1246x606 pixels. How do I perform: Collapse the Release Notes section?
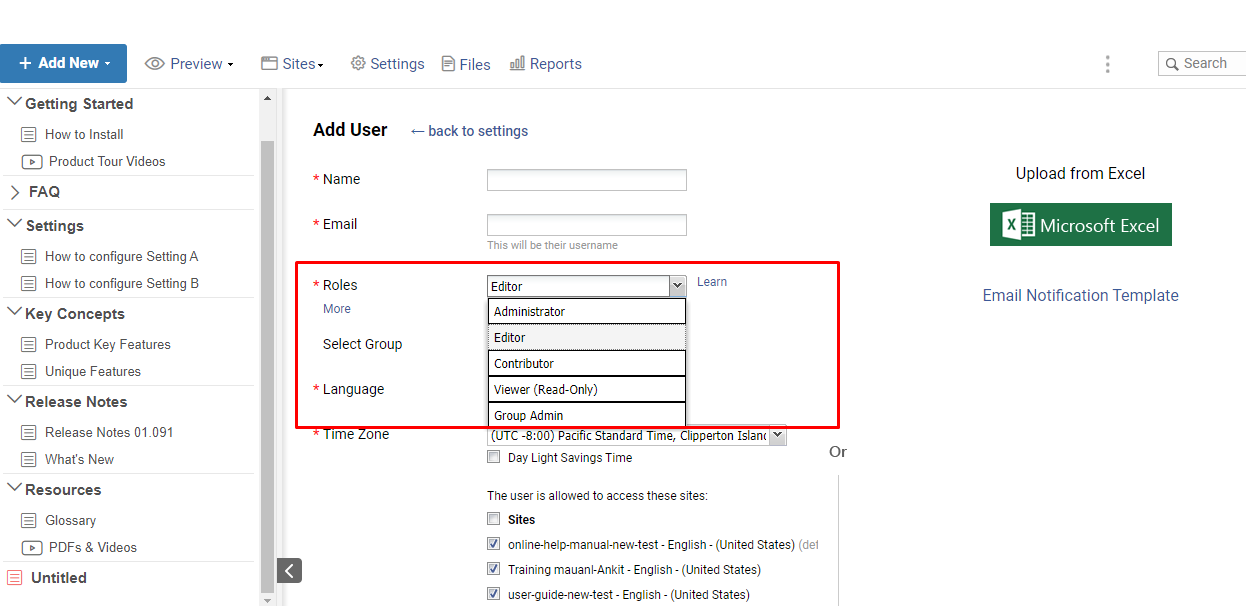14,401
